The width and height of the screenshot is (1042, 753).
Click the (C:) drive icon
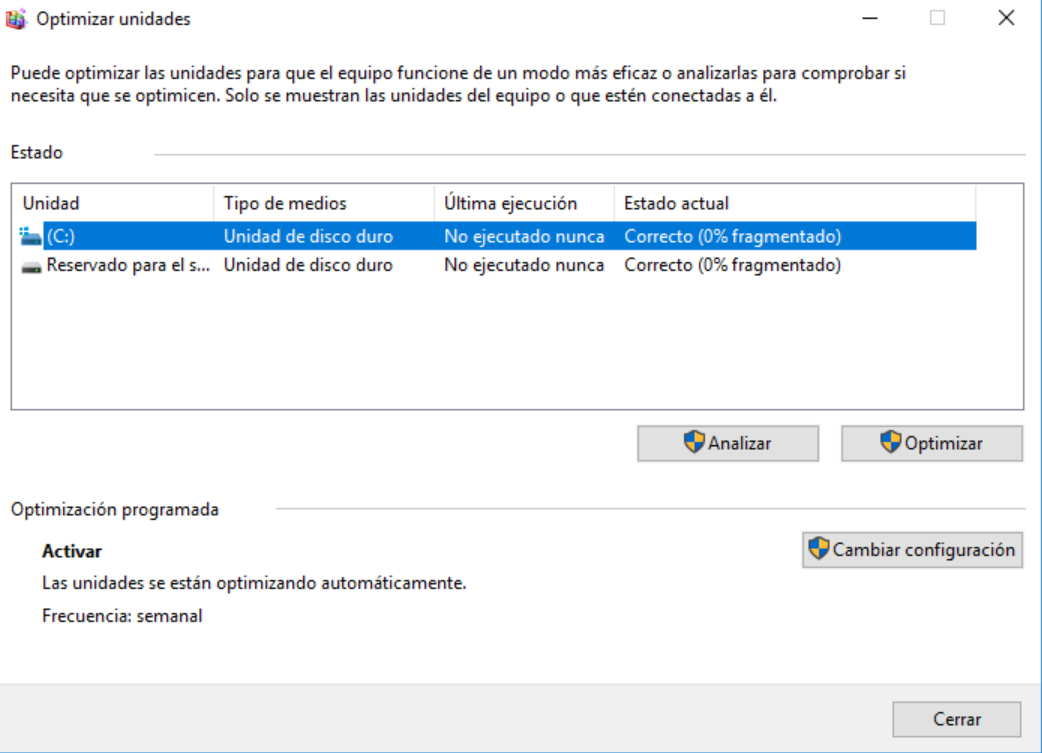pyautogui.click(x=30, y=236)
